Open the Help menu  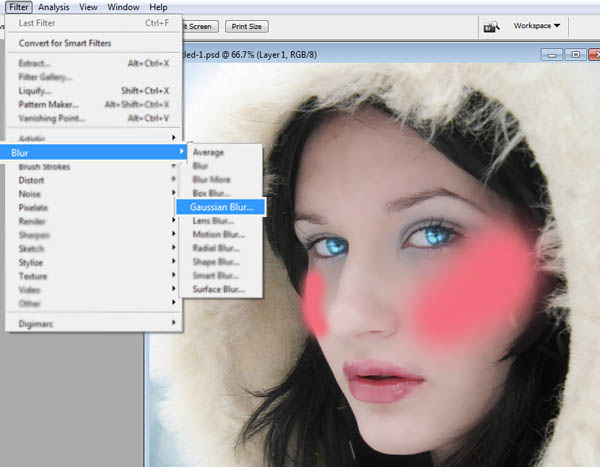point(158,7)
